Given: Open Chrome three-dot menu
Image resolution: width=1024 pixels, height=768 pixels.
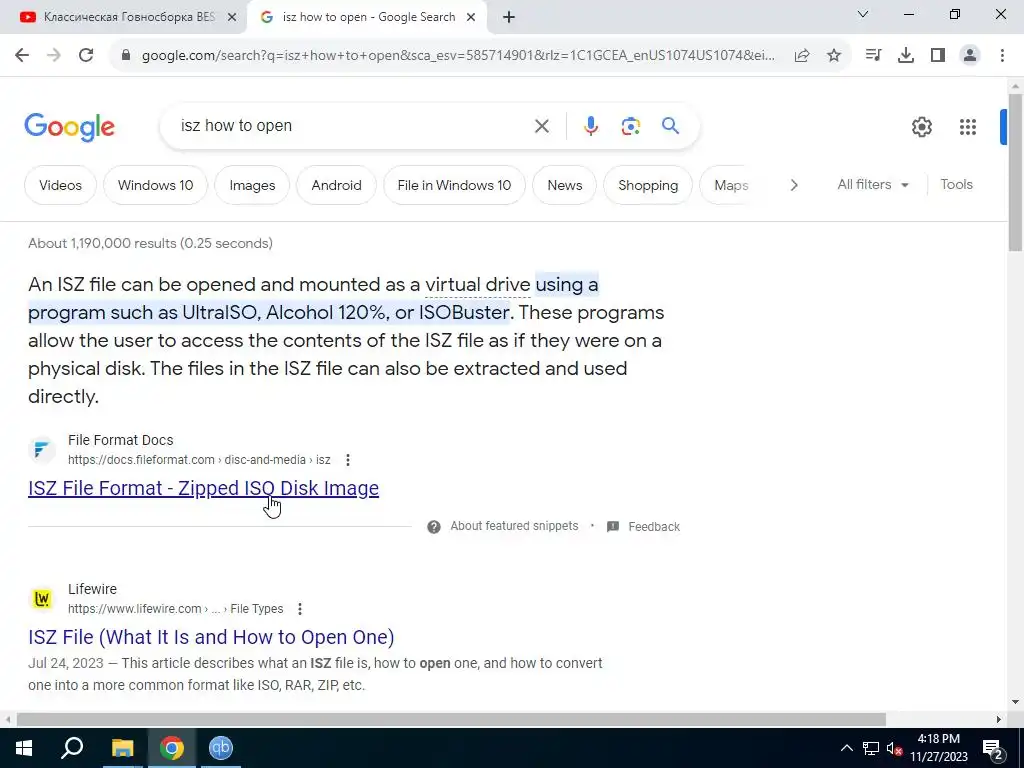Looking at the screenshot, I should 1002,56.
